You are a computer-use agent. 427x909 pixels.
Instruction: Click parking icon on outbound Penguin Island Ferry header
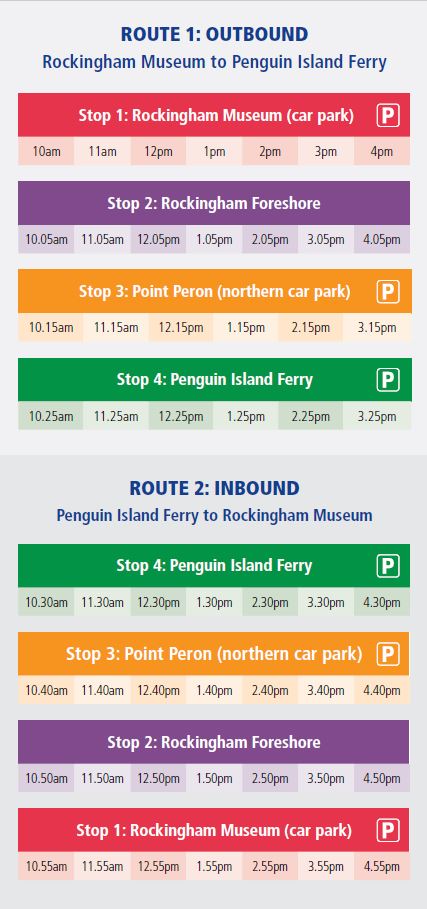tap(388, 380)
